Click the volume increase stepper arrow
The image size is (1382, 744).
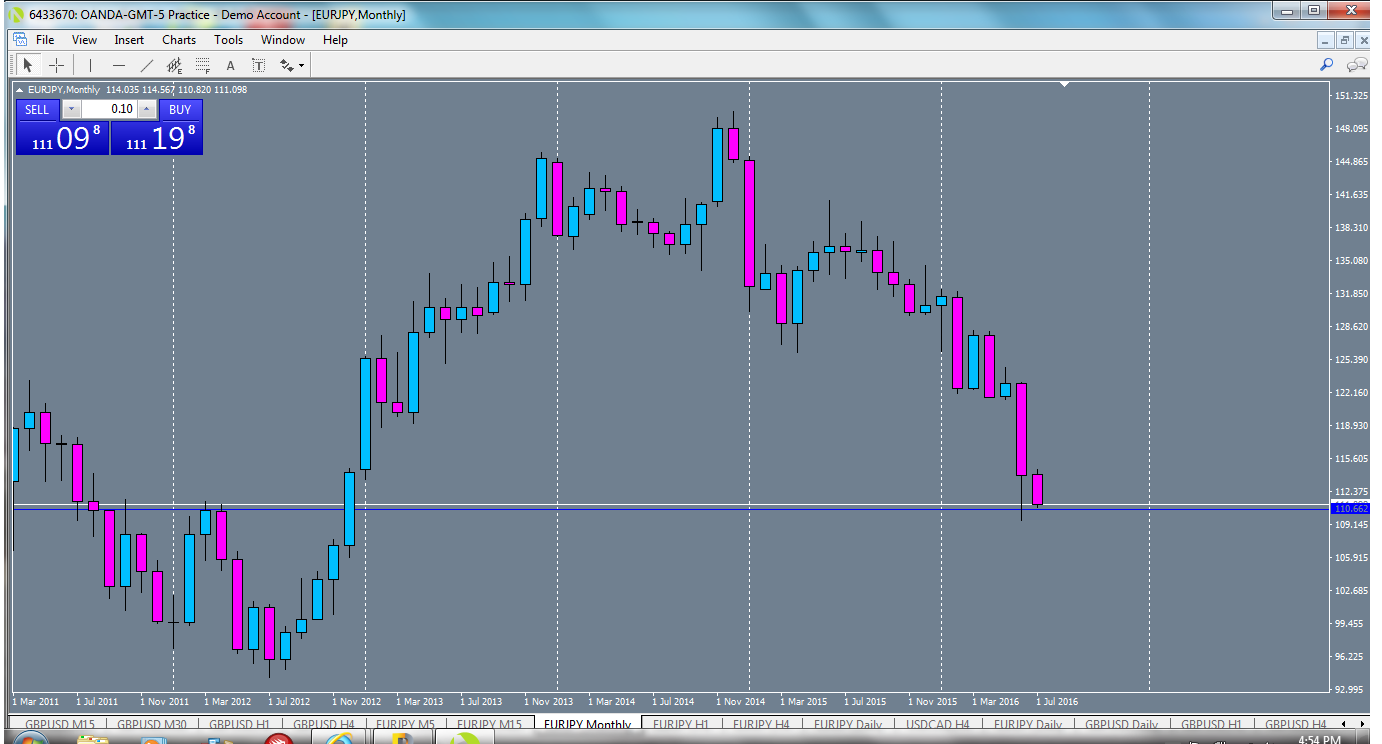tap(146, 109)
